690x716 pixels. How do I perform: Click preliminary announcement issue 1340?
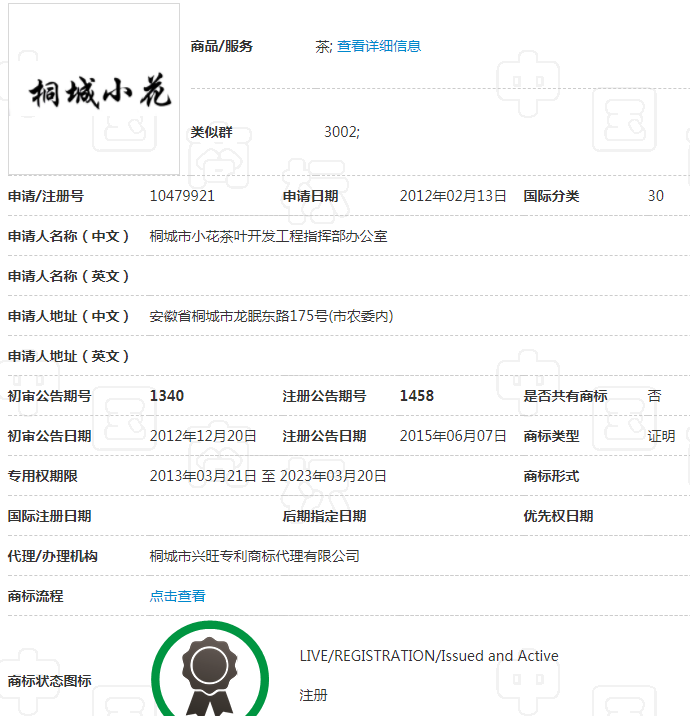pos(167,396)
